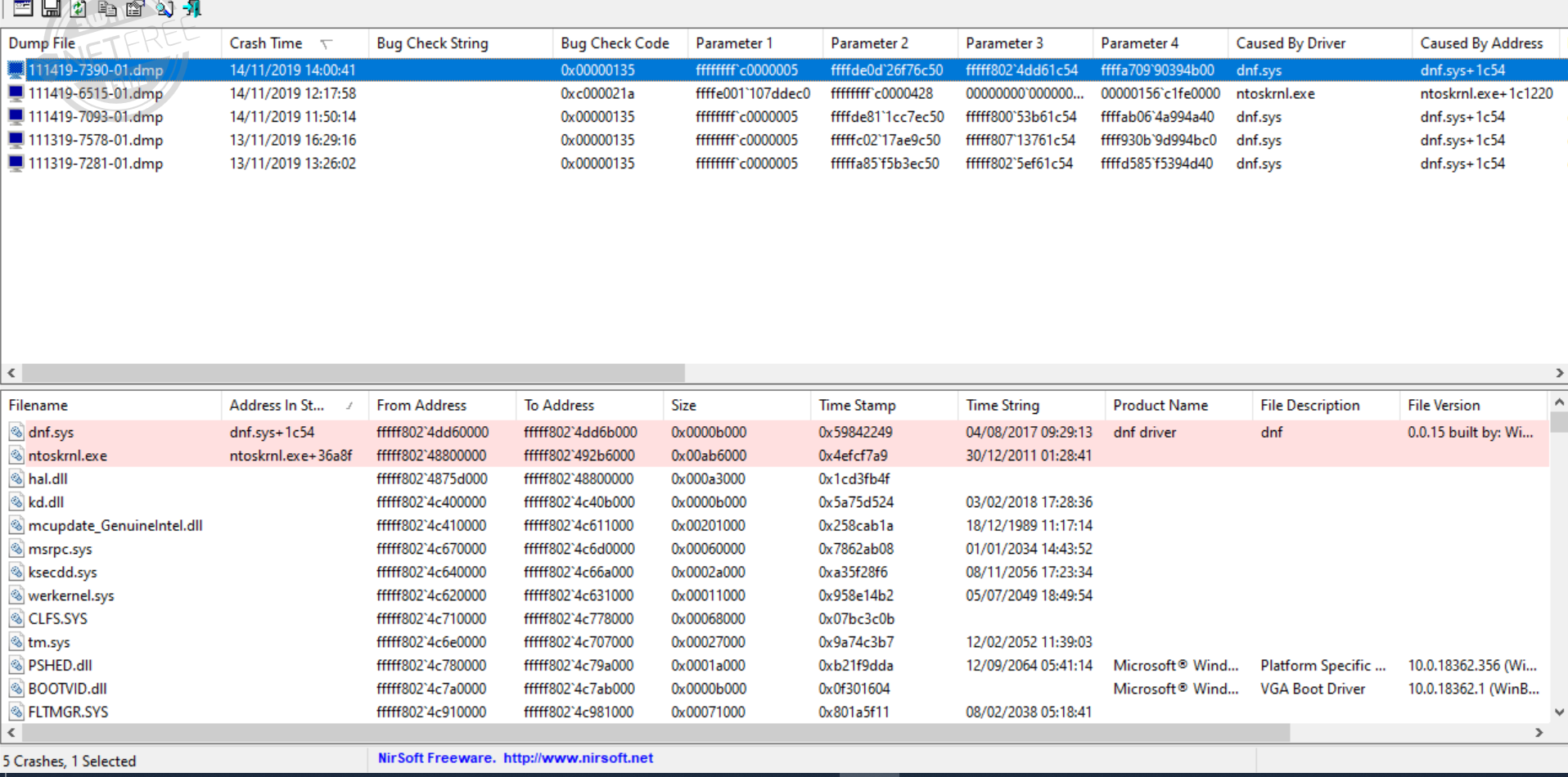Click the 'dnf driver' product name cell

click(1144, 432)
